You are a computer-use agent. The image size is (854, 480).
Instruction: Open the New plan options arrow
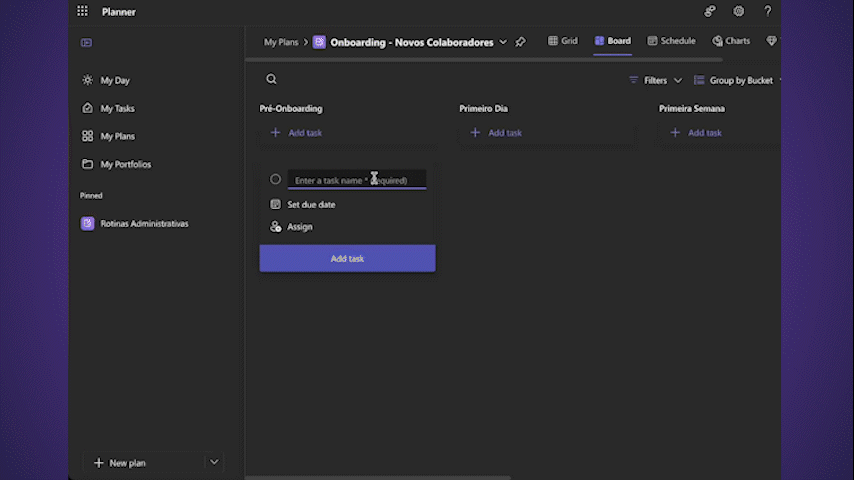214,462
